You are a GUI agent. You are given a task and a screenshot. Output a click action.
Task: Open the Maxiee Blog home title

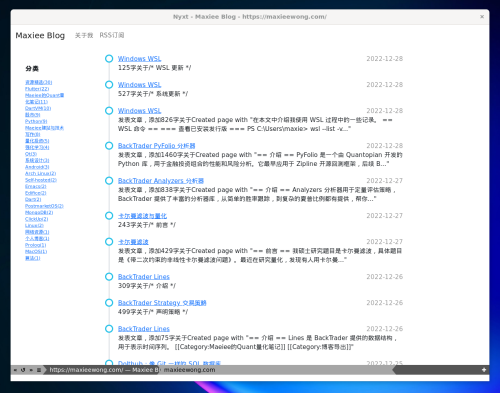coord(40,35)
